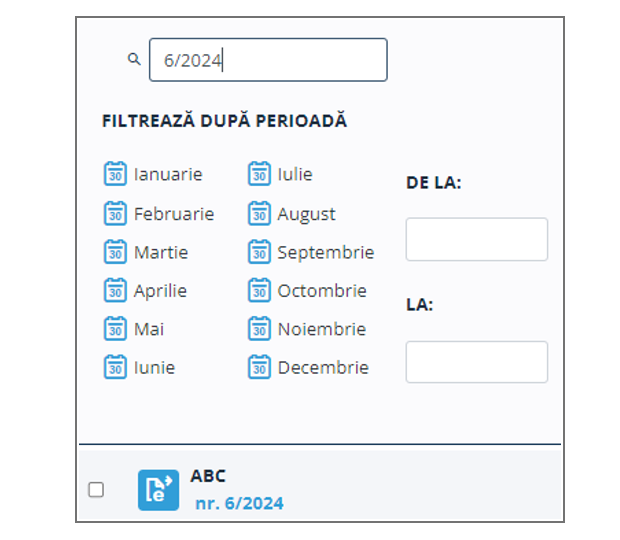Open the nr. 6/2024 document link

click(x=239, y=503)
